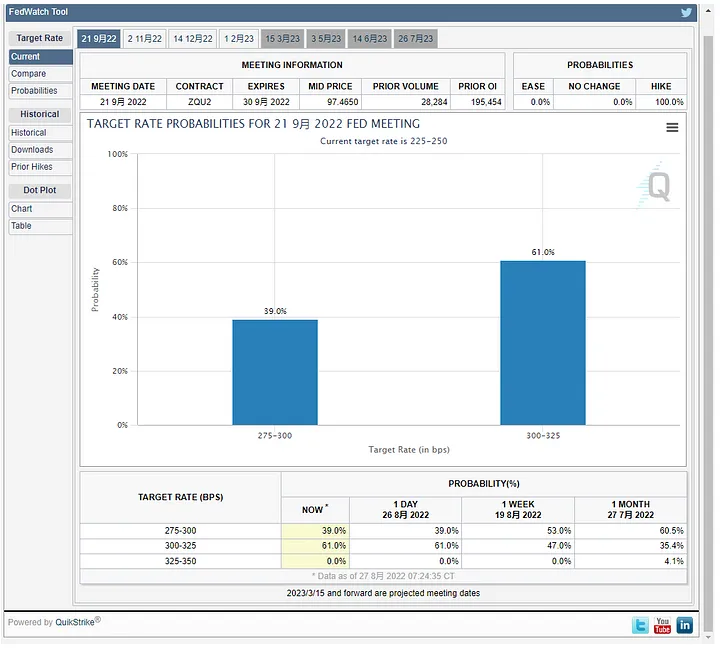
Task: Click the 300-325 probability bar
Action: [x=542, y=343]
